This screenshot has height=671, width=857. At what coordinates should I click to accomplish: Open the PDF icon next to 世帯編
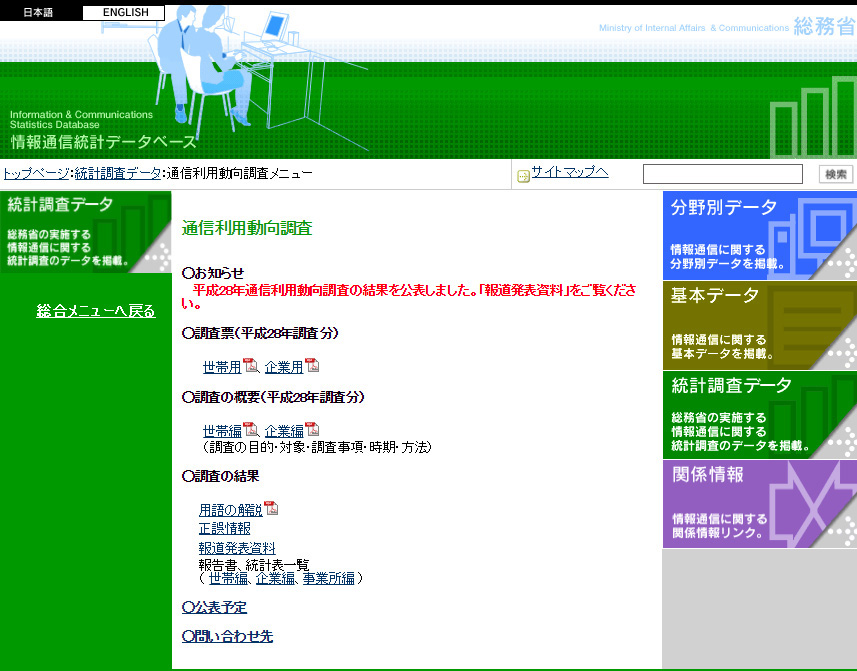250,429
